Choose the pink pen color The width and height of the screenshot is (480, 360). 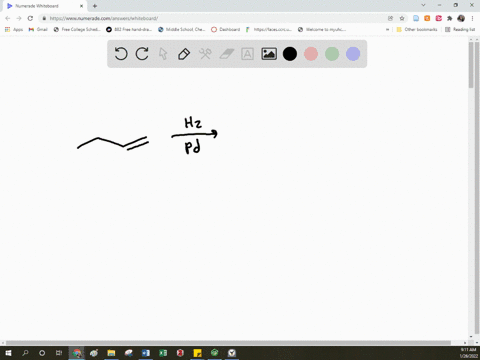pos(311,54)
